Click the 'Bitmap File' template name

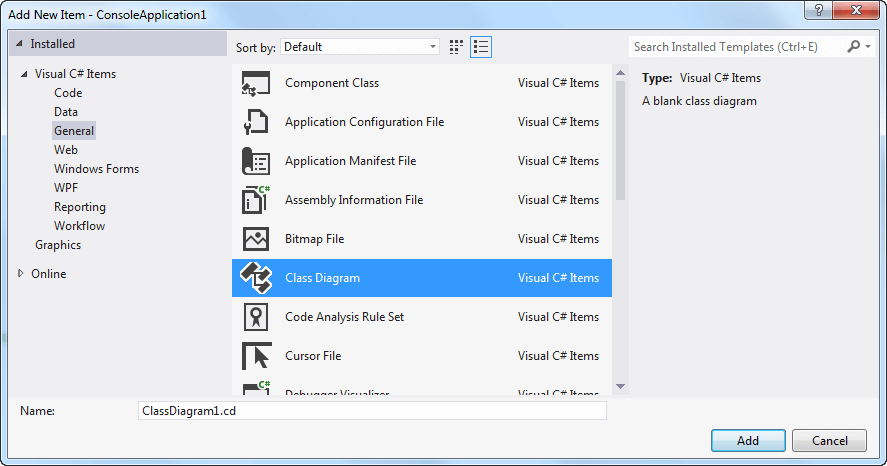click(315, 239)
